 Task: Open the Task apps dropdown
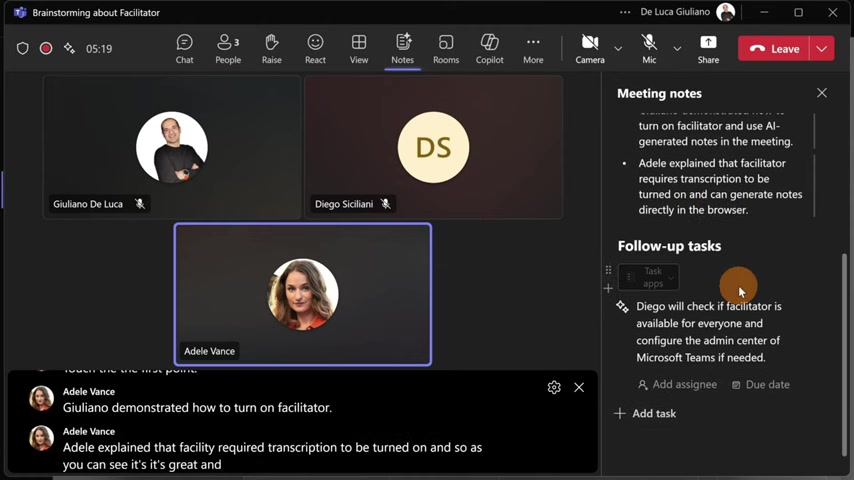pyautogui.click(x=648, y=277)
